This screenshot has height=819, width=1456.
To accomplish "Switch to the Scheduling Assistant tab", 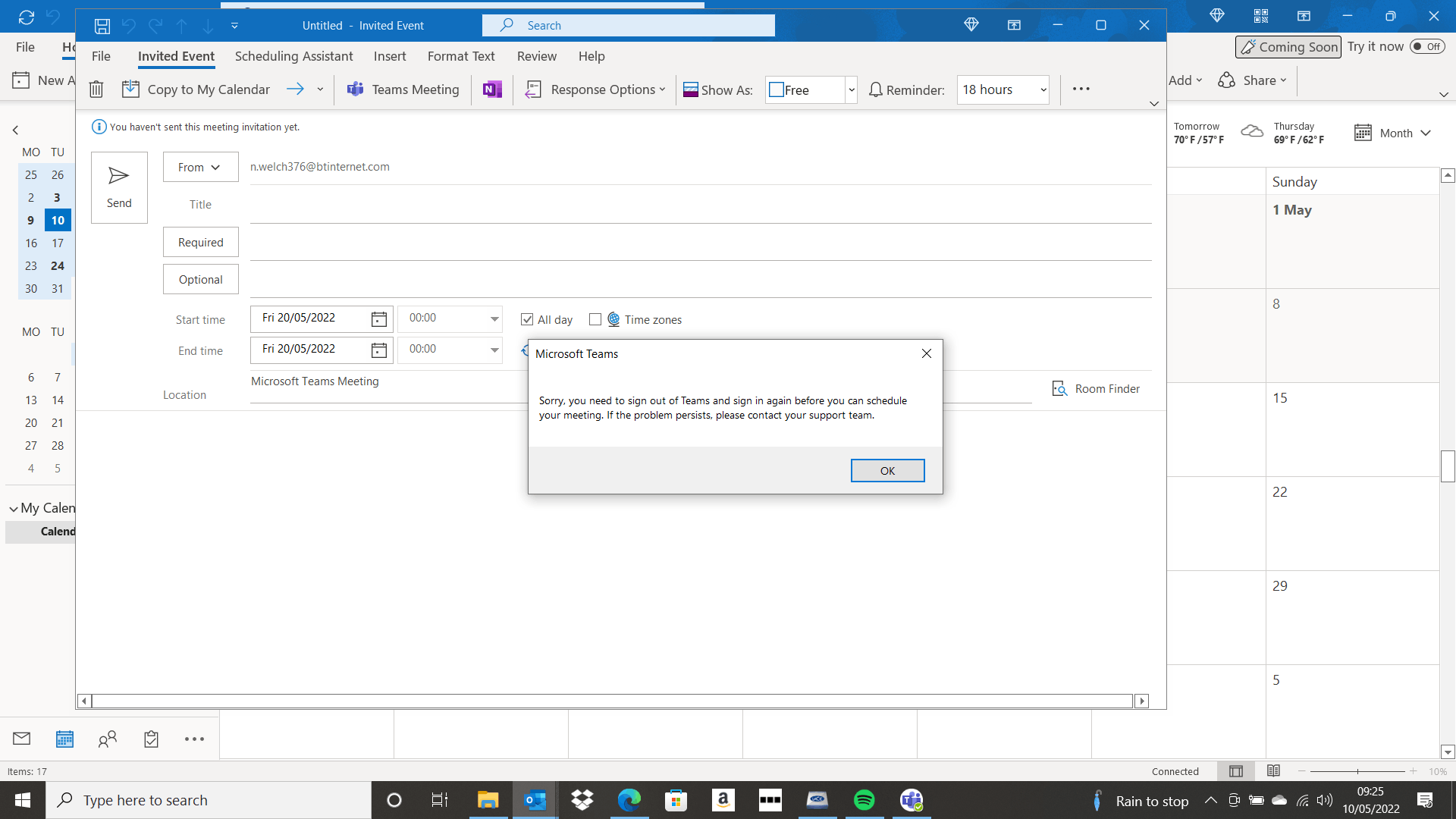I will [x=293, y=56].
